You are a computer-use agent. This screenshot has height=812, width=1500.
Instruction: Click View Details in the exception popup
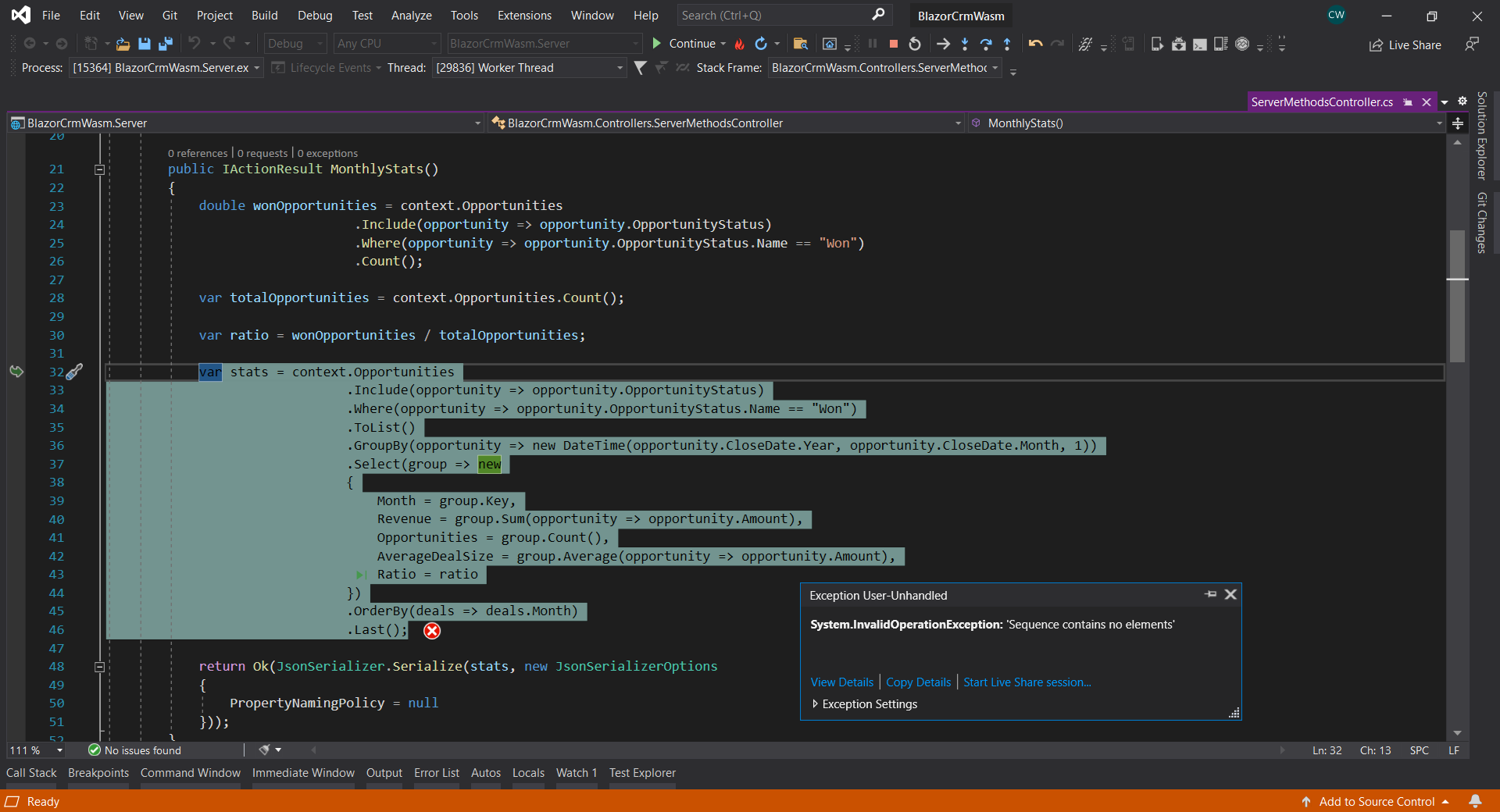841,682
